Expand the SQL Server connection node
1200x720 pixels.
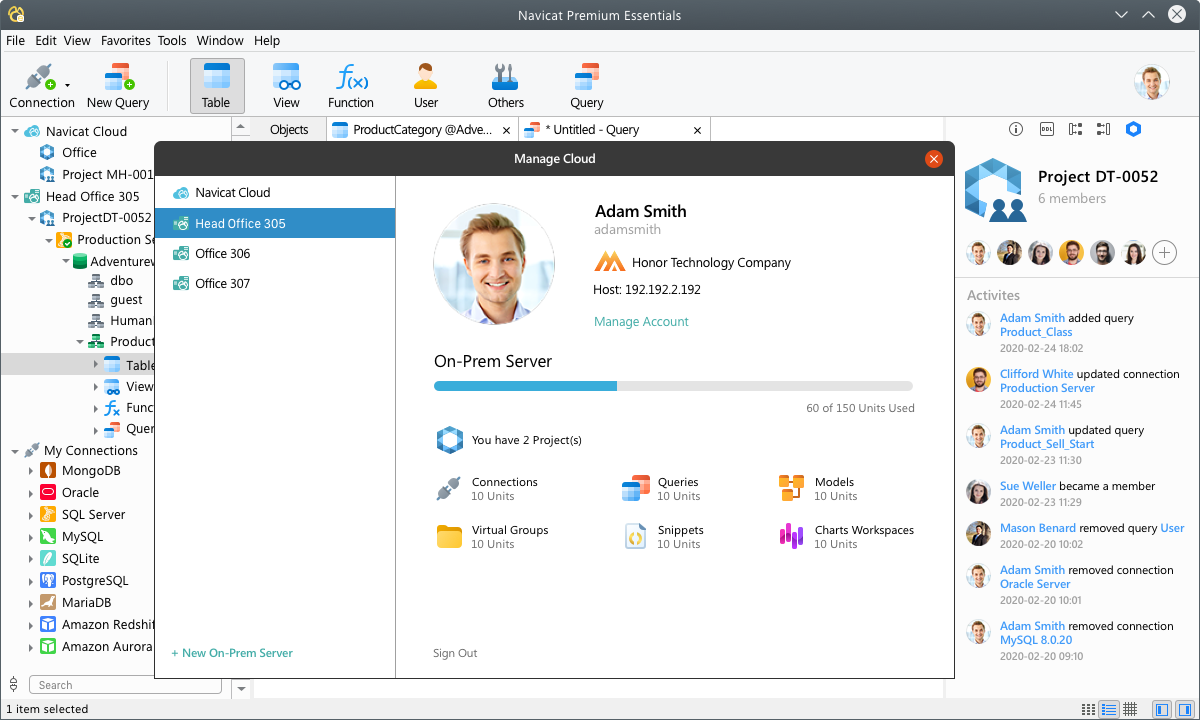pos(31,515)
